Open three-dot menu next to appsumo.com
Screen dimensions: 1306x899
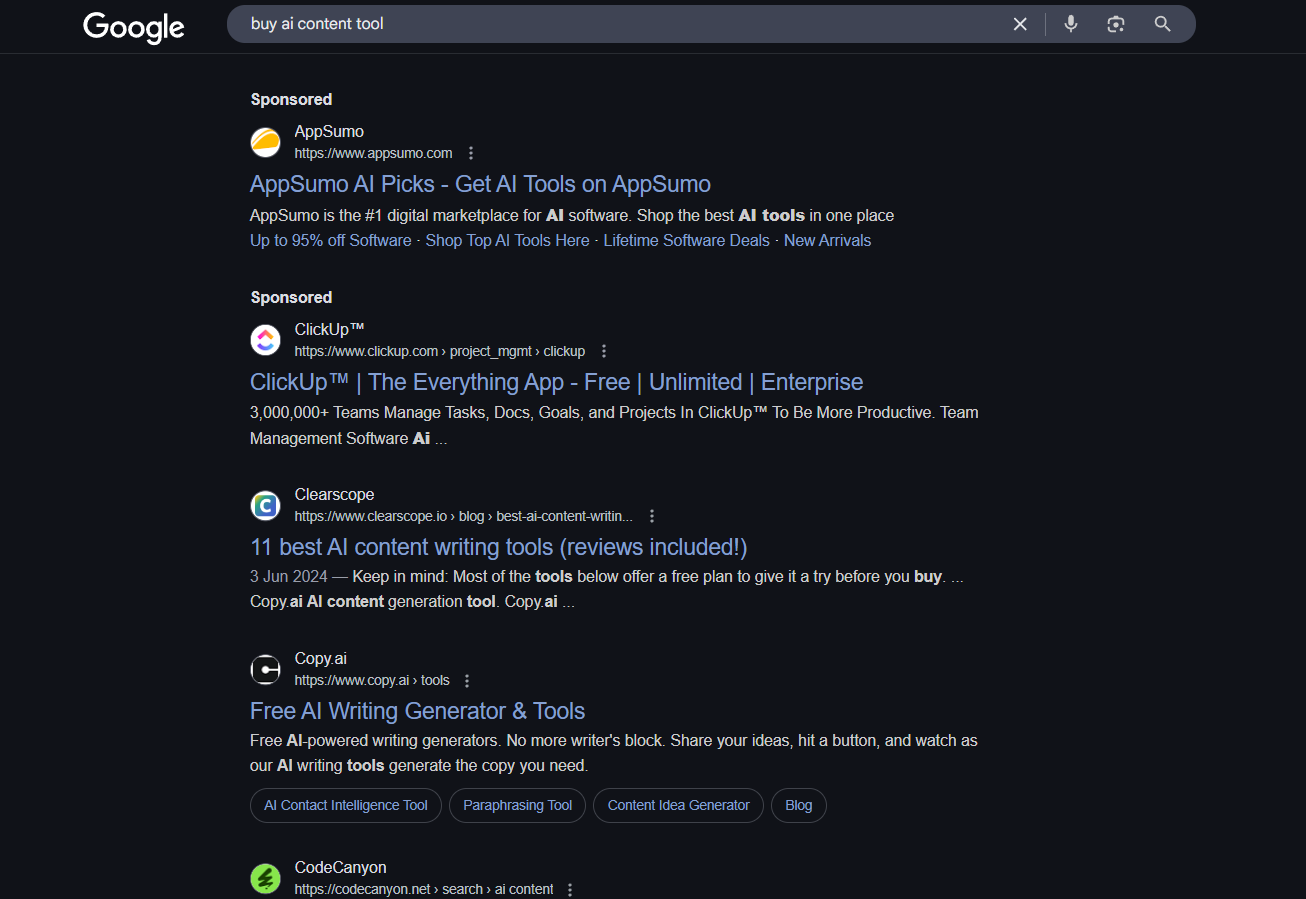coord(471,153)
